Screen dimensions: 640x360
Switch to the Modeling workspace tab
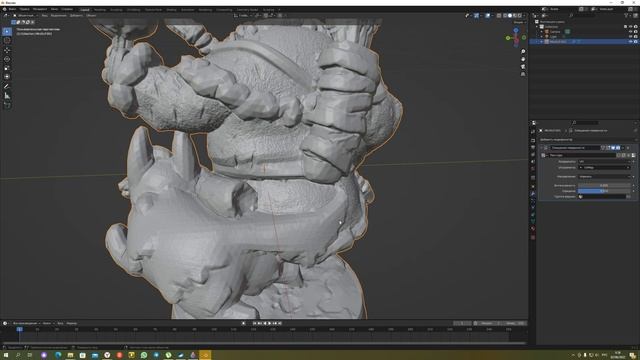(x=100, y=9)
